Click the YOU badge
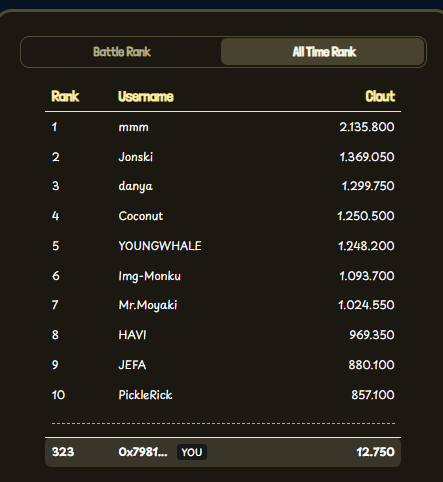Viewport: 443px width, 482px height. pyautogui.click(x=192, y=452)
